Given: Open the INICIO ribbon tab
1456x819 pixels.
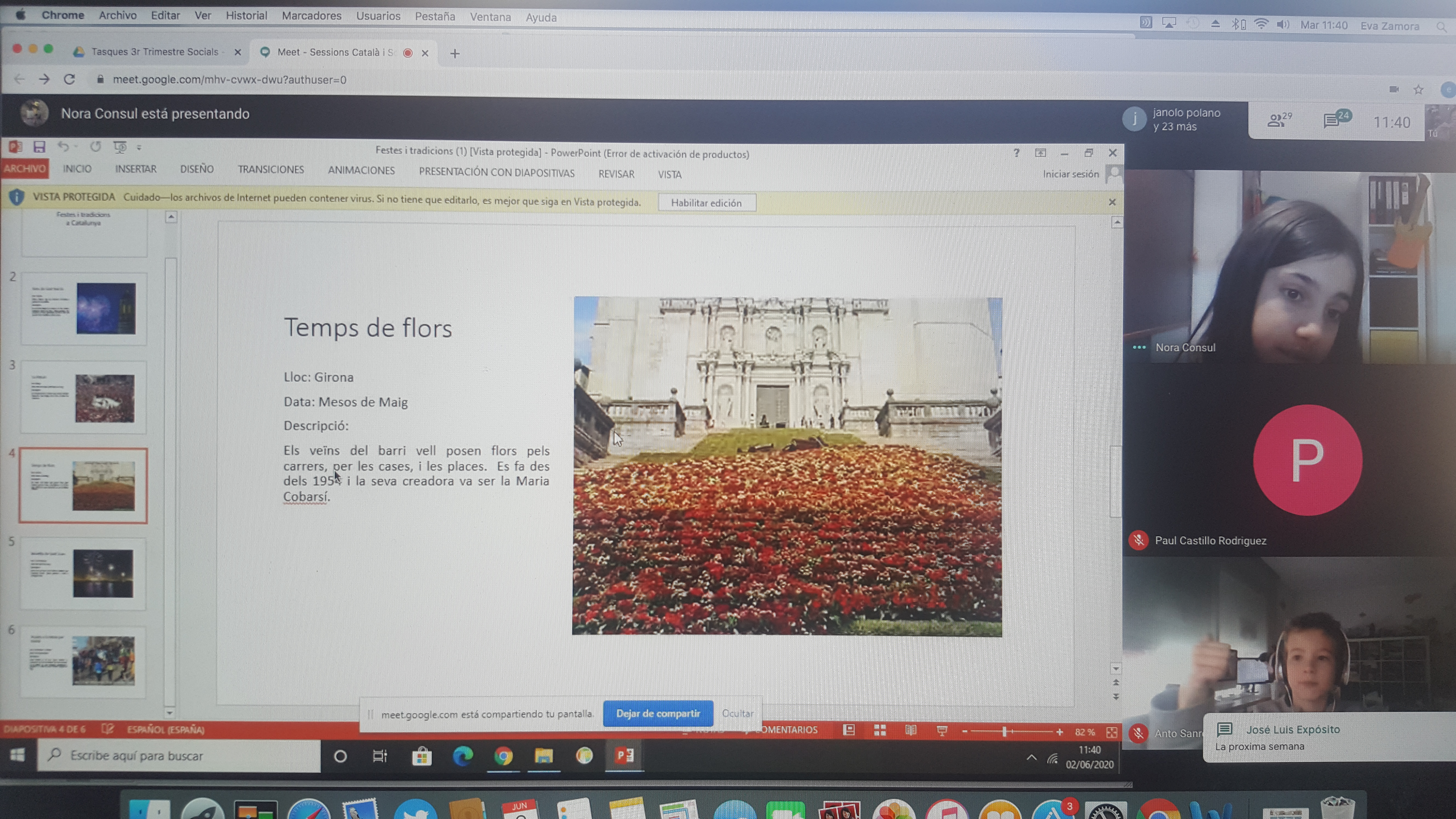Looking at the screenshot, I should tap(77, 169).
